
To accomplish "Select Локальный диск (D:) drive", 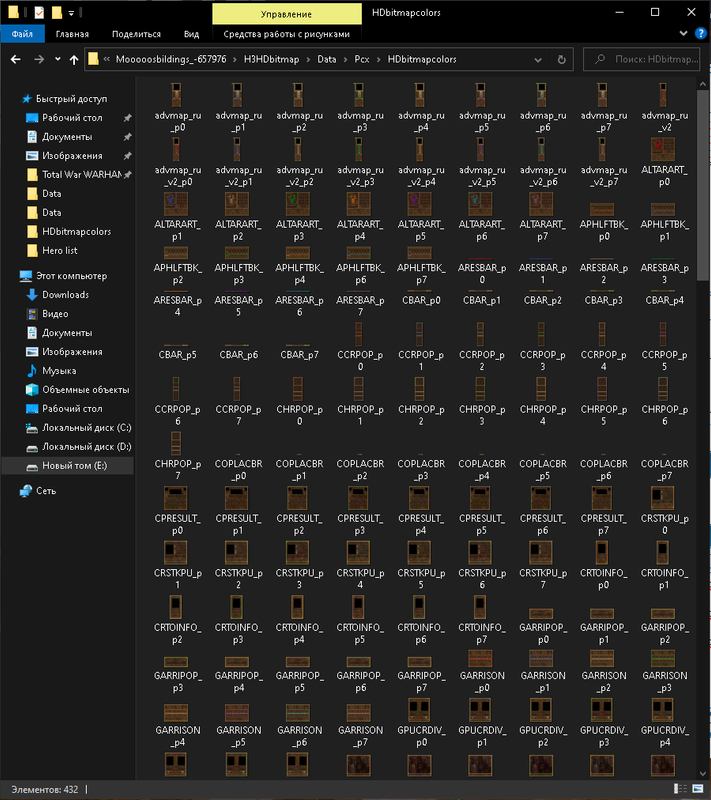I will [86, 446].
